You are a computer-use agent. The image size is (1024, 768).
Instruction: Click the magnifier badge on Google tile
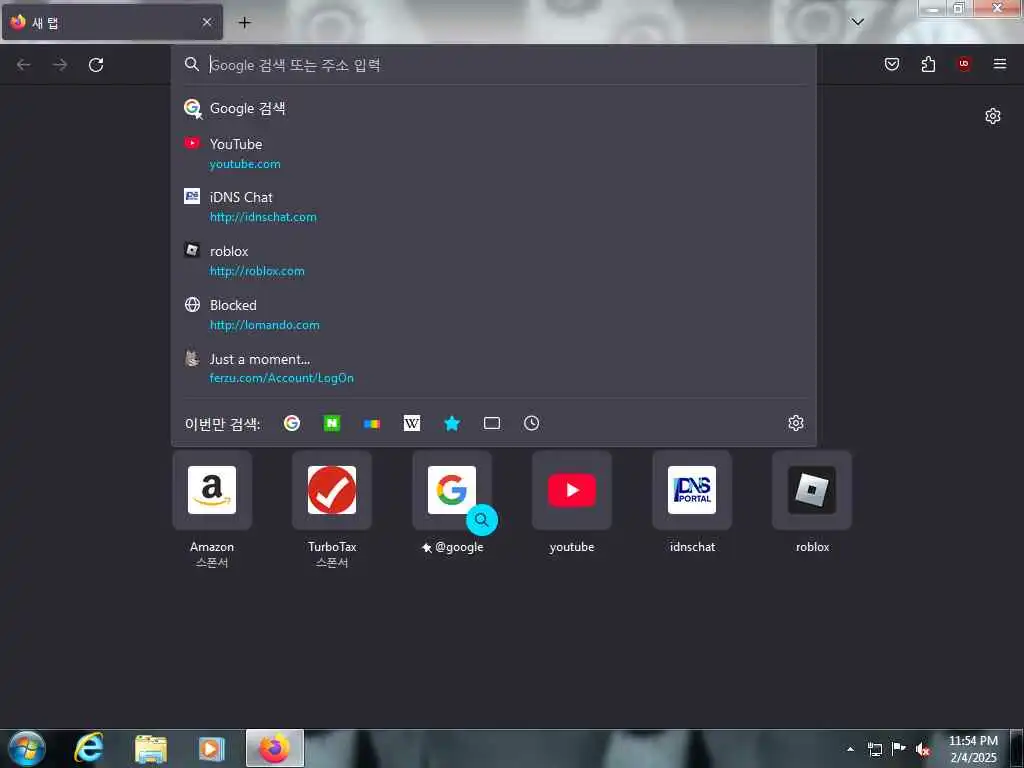coord(482,520)
